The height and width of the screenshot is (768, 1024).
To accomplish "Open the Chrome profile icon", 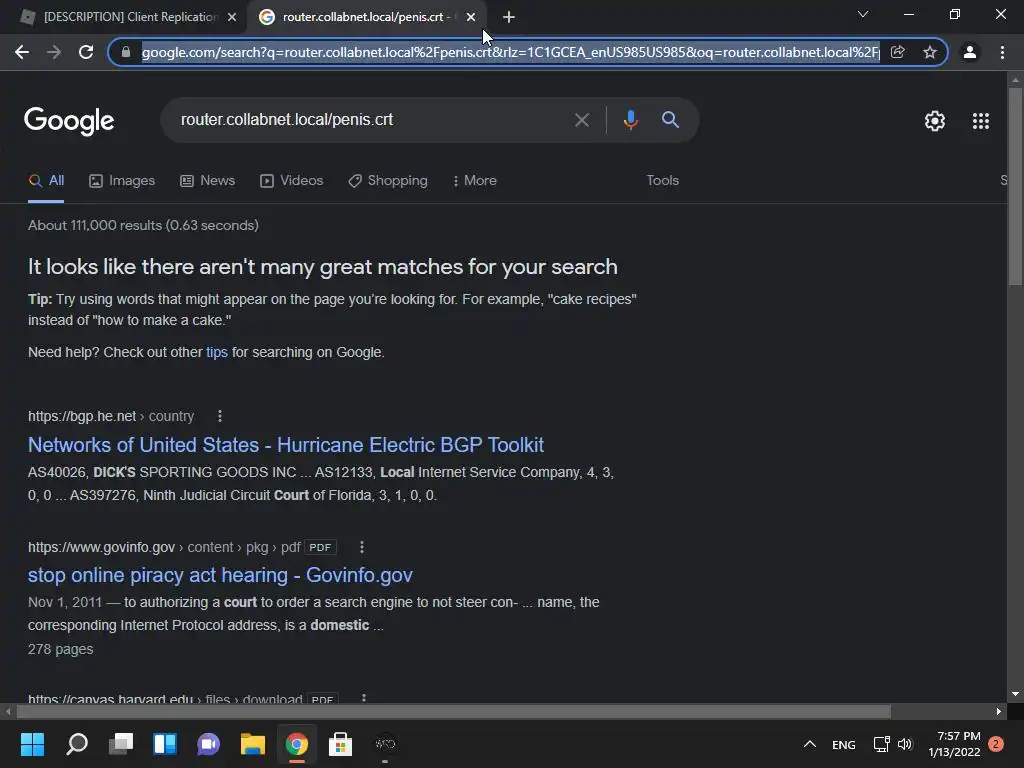I will [x=970, y=52].
